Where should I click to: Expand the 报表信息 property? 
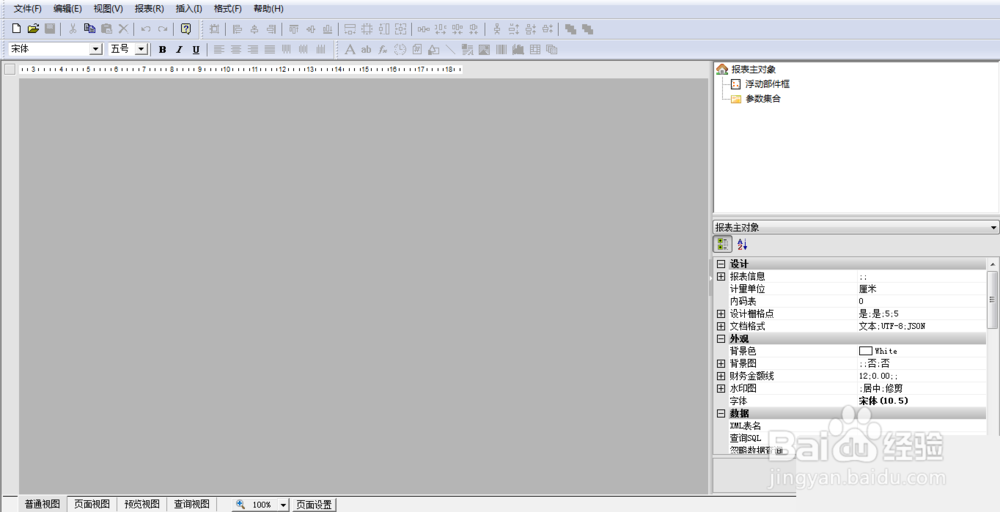pos(721,276)
